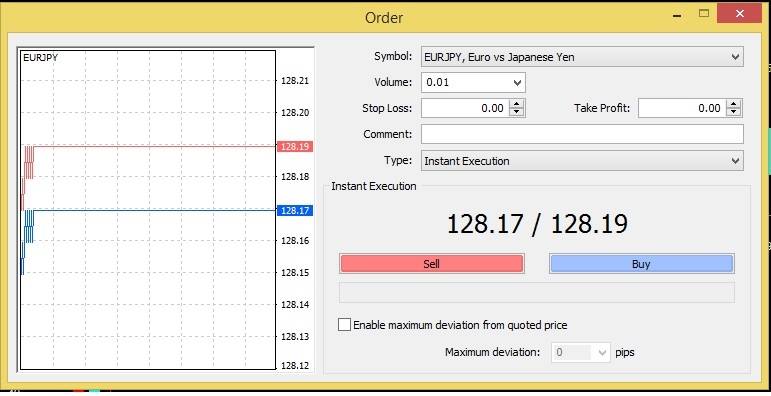This screenshot has width=771, height=396.
Task: Expand the Maximum deviation pips dropdown
Action: [x=602, y=352]
